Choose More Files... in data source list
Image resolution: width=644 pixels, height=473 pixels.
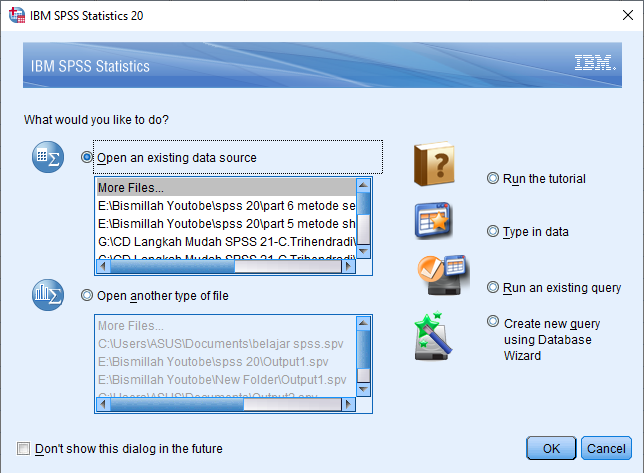coord(226,188)
